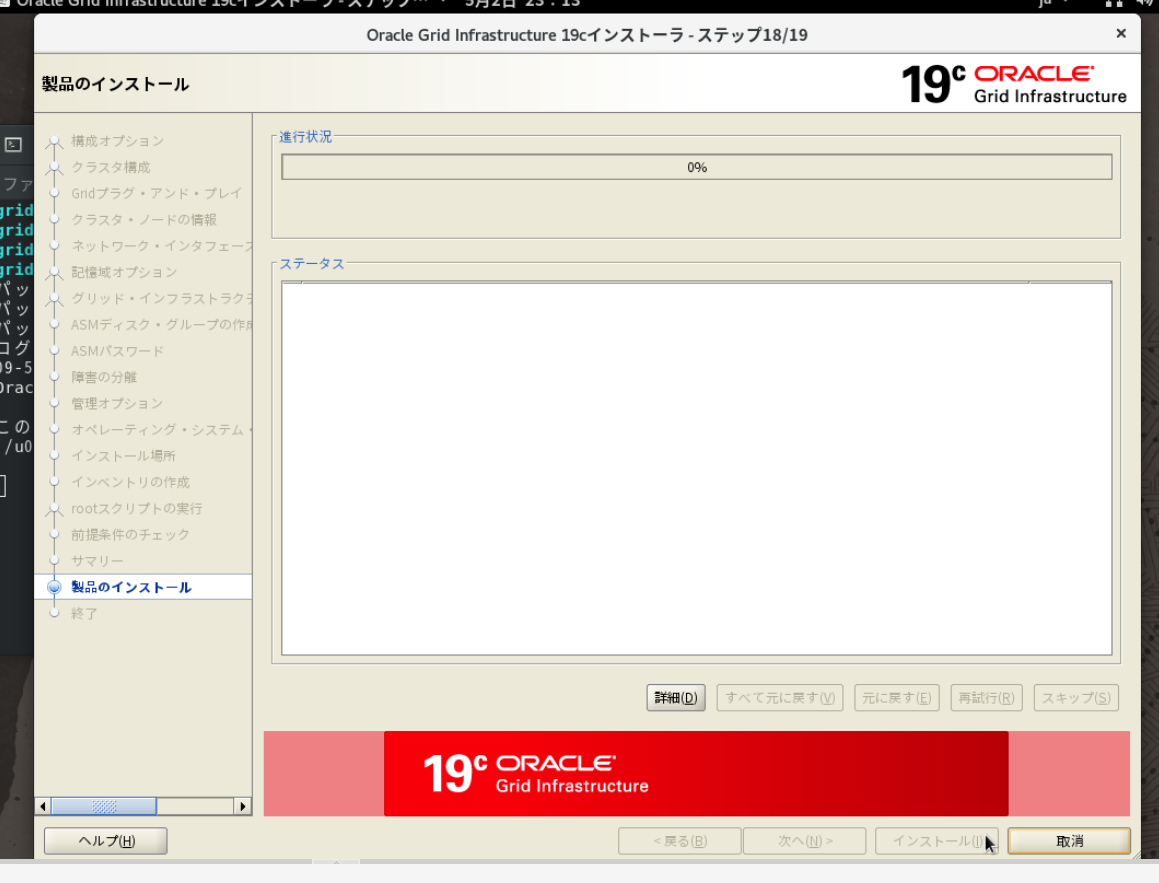Click the sidebar scroll left arrow
Screen dimensions: 1159x883
click(x=43, y=806)
